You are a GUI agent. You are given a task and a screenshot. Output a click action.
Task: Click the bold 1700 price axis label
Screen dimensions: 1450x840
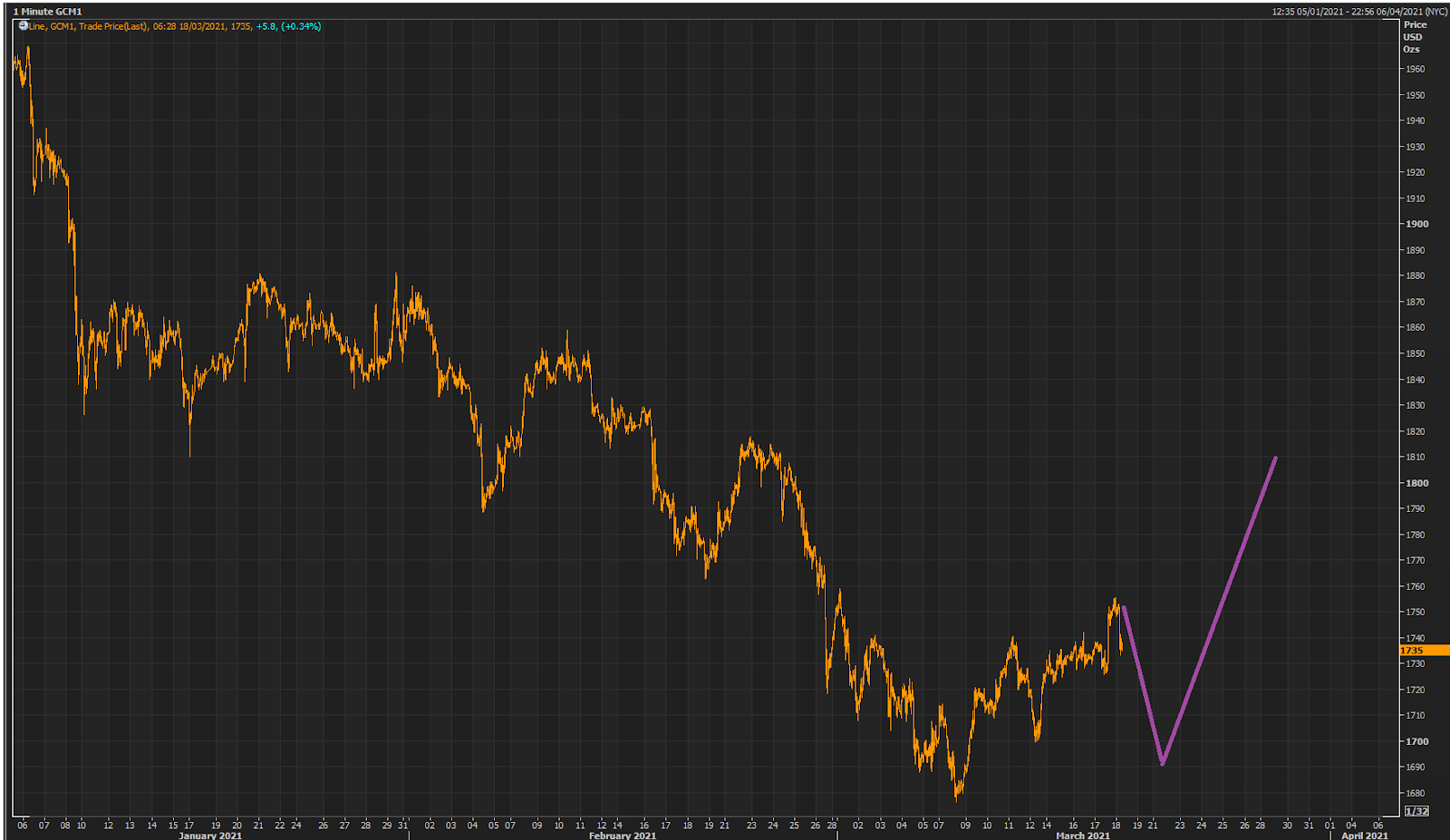1416,741
